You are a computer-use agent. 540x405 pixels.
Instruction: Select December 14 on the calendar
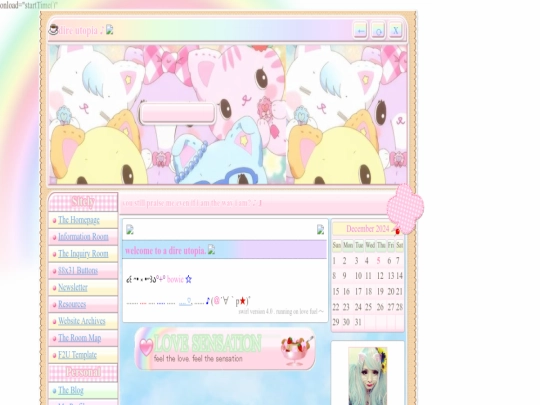coord(399,276)
